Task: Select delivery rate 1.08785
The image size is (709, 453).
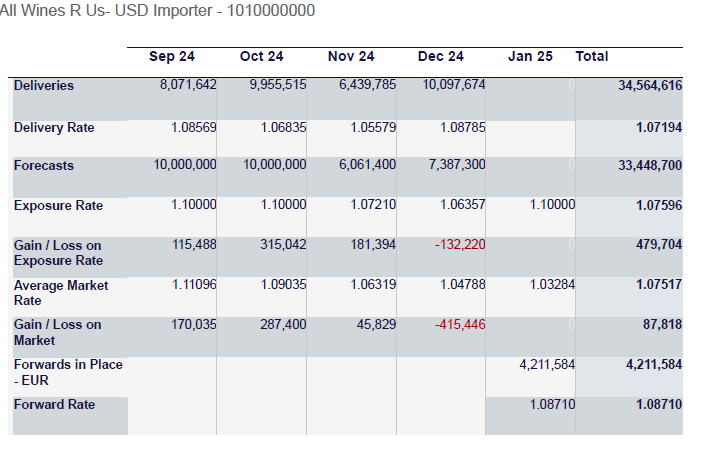Action: 463,127
